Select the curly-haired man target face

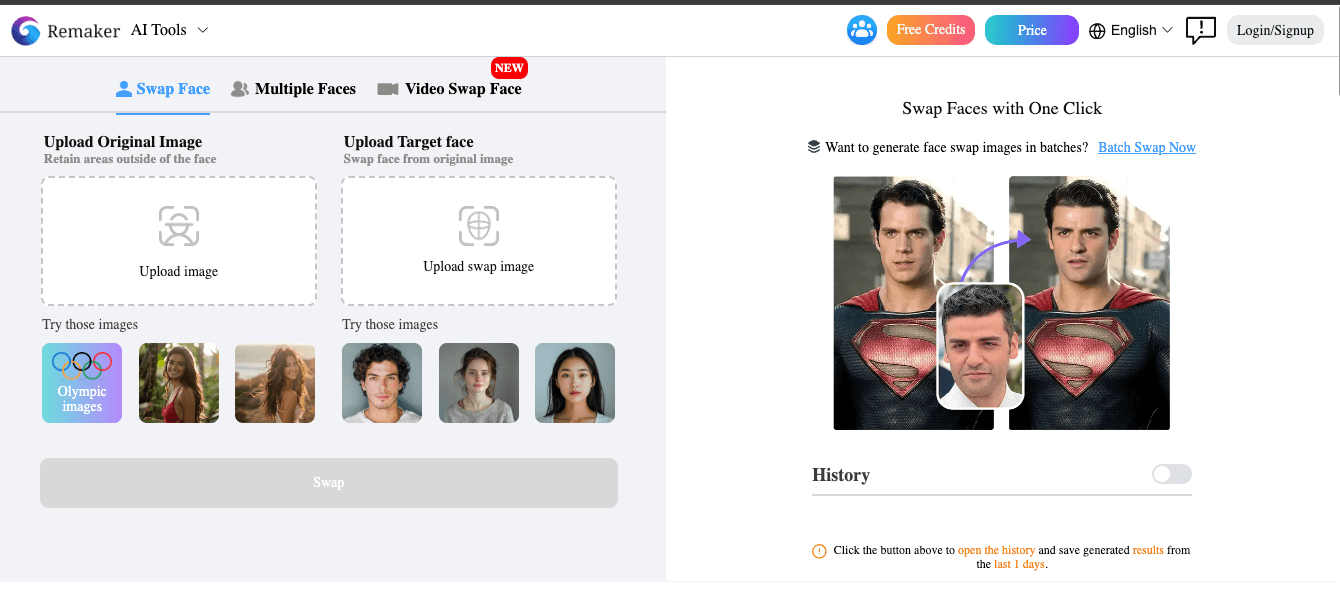tap(382, 383)
